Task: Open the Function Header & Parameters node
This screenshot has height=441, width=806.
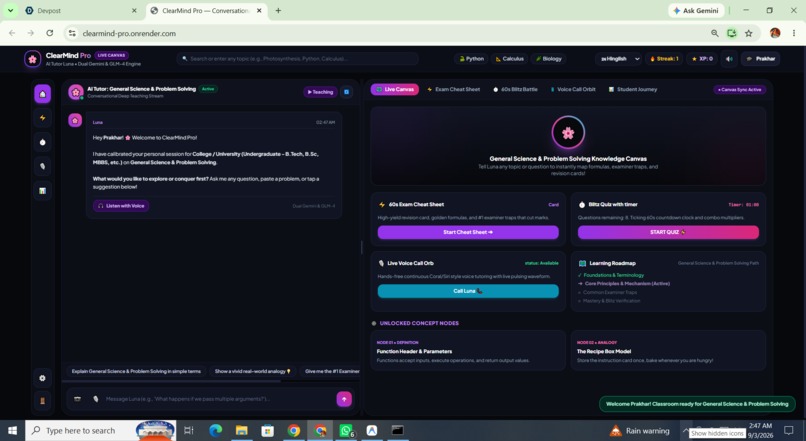Action: pyautogui.click(x=468, y=351)
